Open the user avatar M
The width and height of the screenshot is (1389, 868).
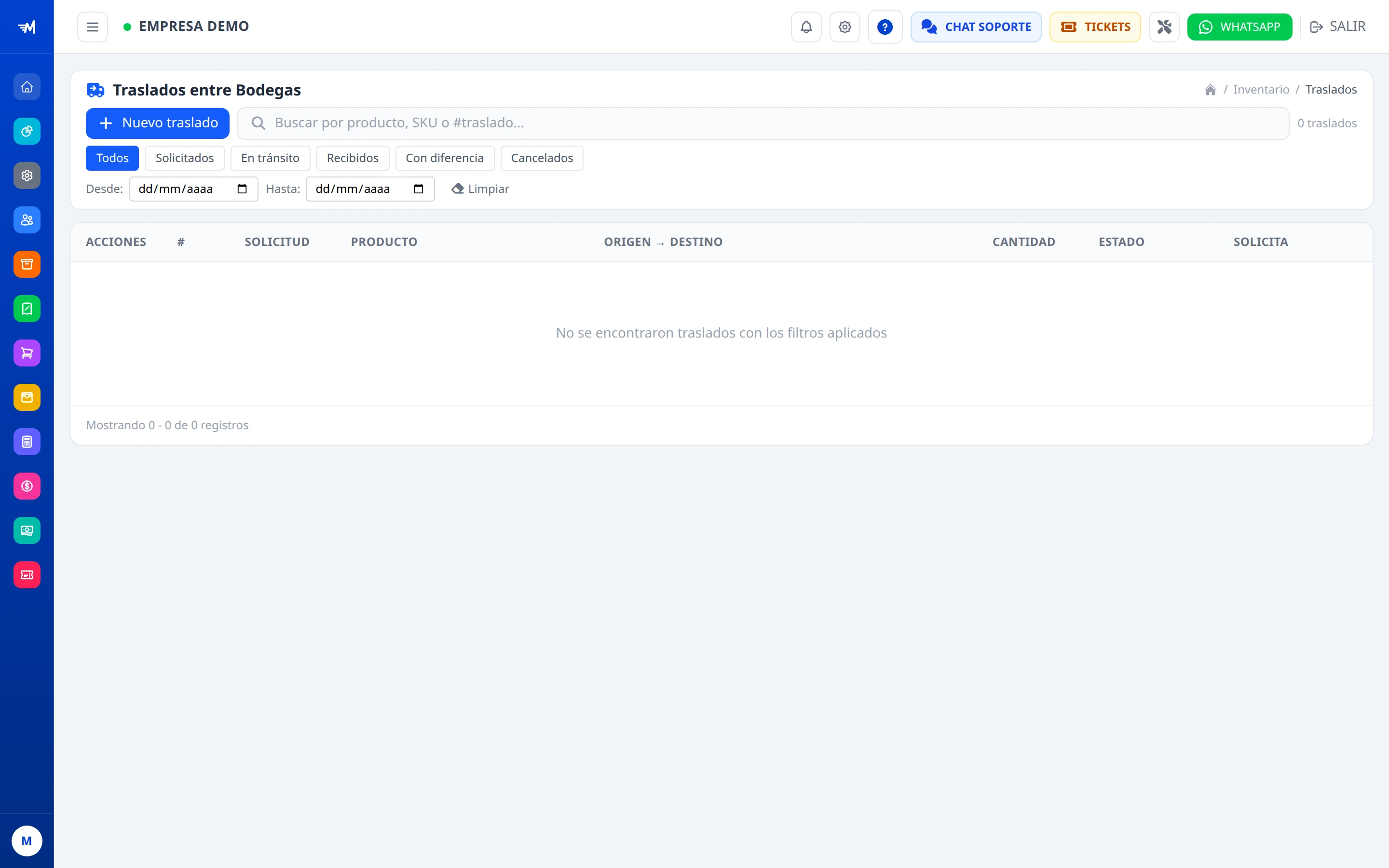(27, 841)
